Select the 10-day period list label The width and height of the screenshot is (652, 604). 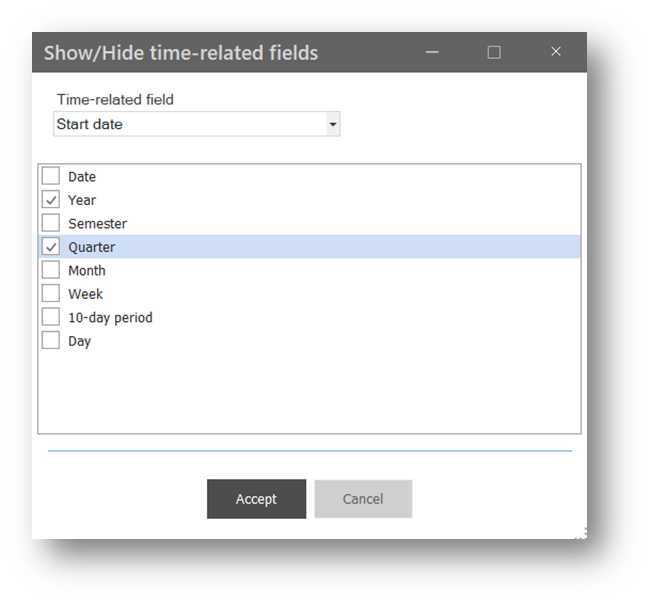(x=110, y=318)
